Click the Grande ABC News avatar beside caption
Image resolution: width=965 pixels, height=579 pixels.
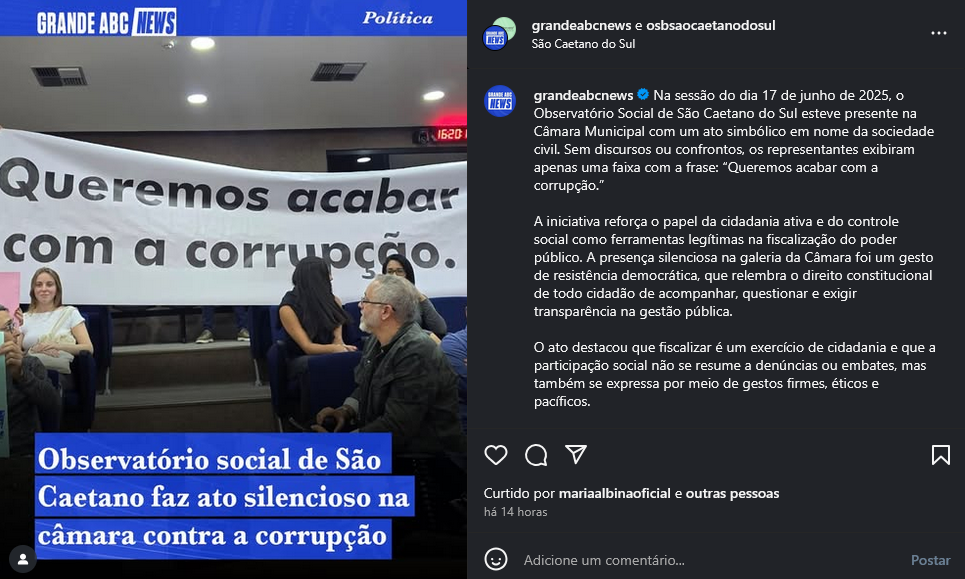pyautogui.click(x=500, y=101)
